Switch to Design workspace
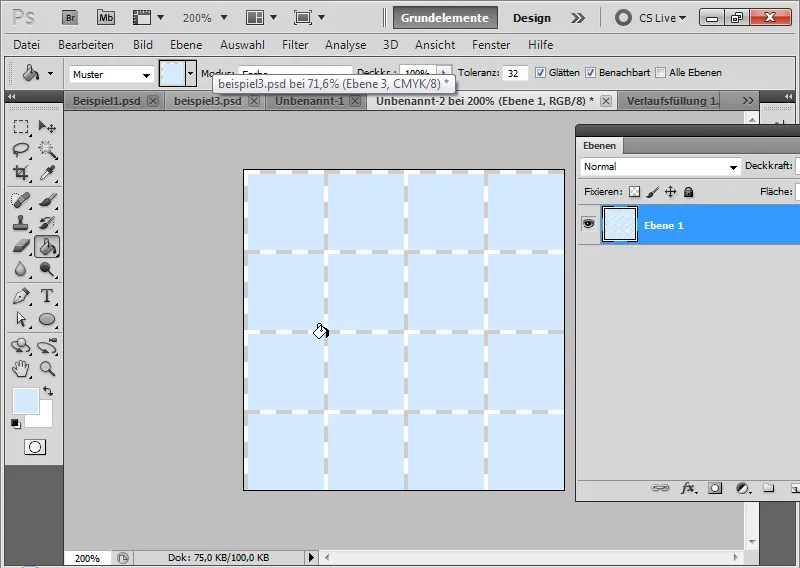 pyautogui.click(x=532, y=18)
